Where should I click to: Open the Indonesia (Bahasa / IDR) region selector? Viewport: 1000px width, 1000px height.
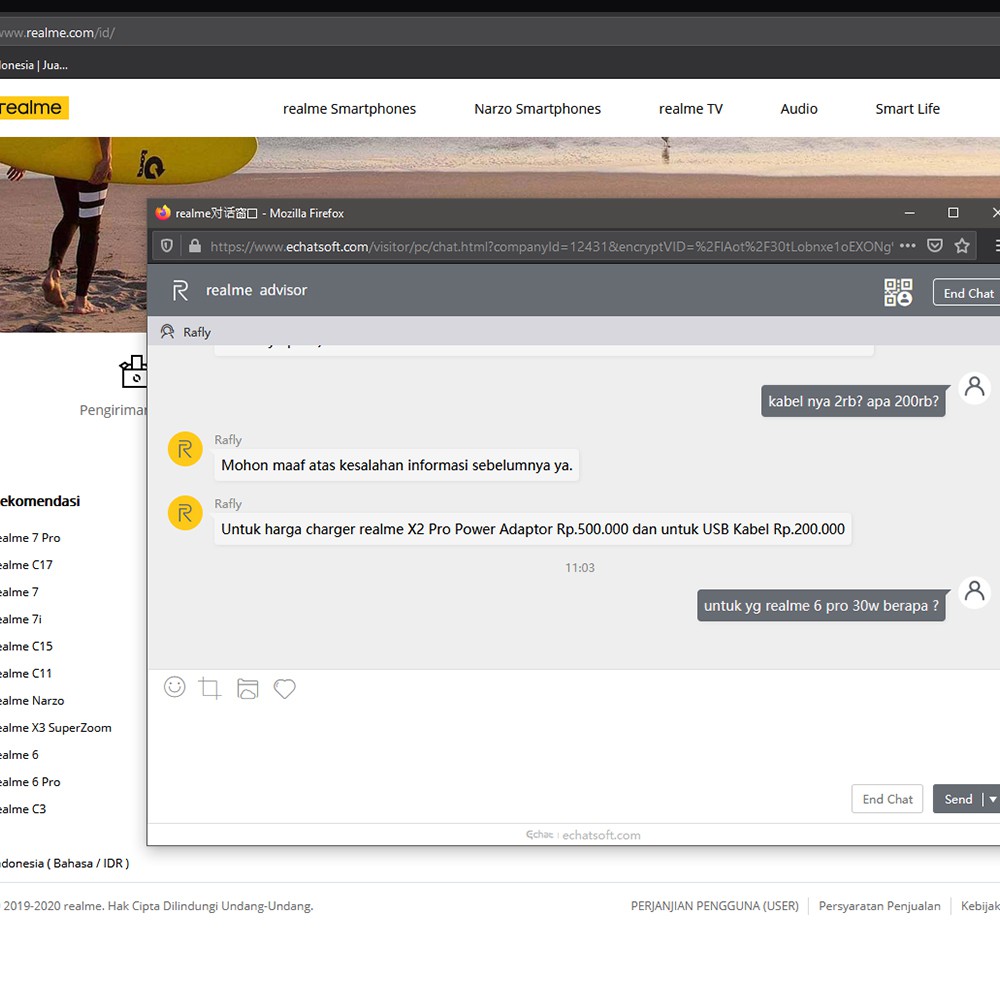click(63, 863)
